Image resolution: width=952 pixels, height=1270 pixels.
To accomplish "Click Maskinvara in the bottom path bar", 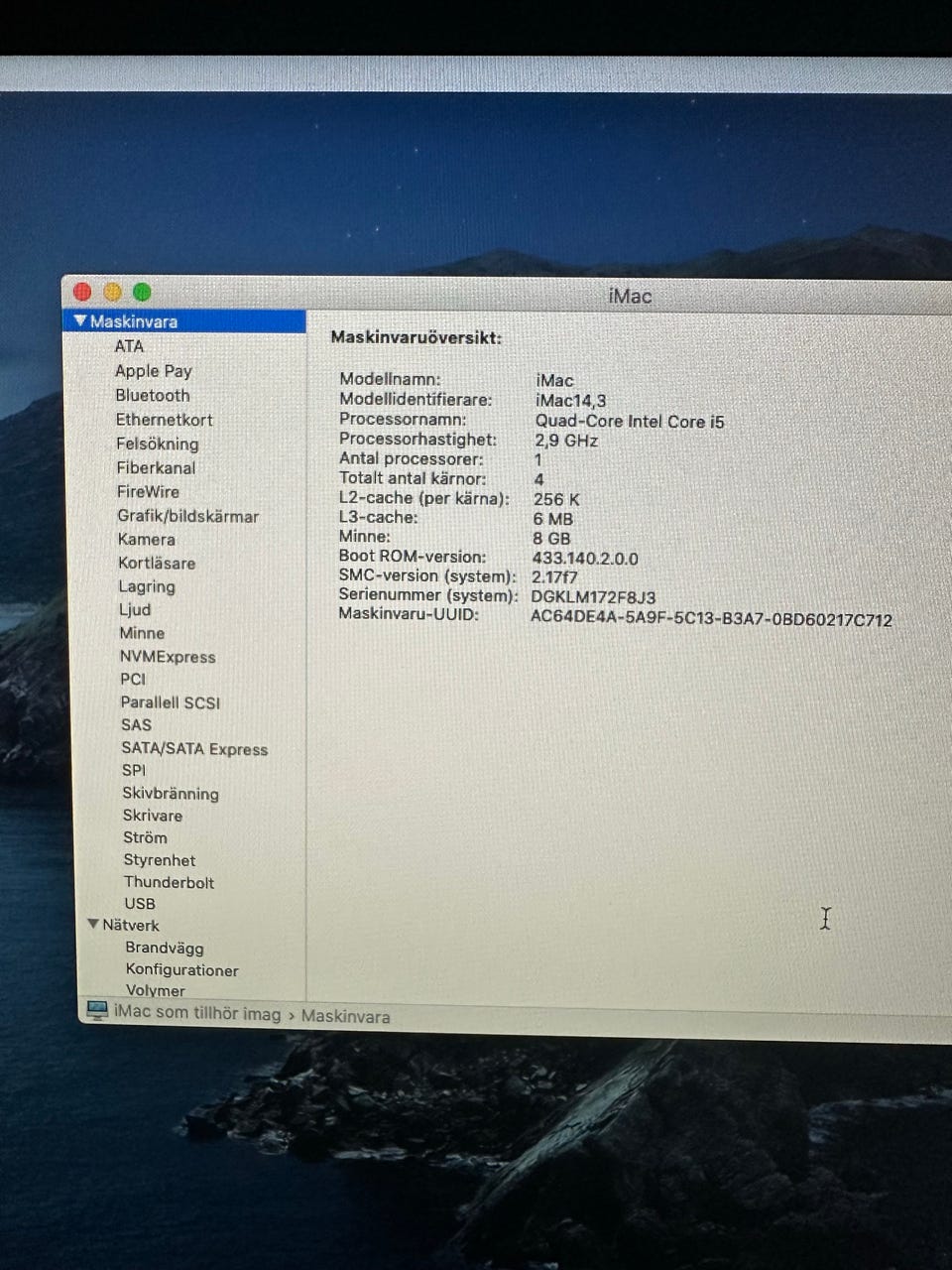I will [345, 1016].
